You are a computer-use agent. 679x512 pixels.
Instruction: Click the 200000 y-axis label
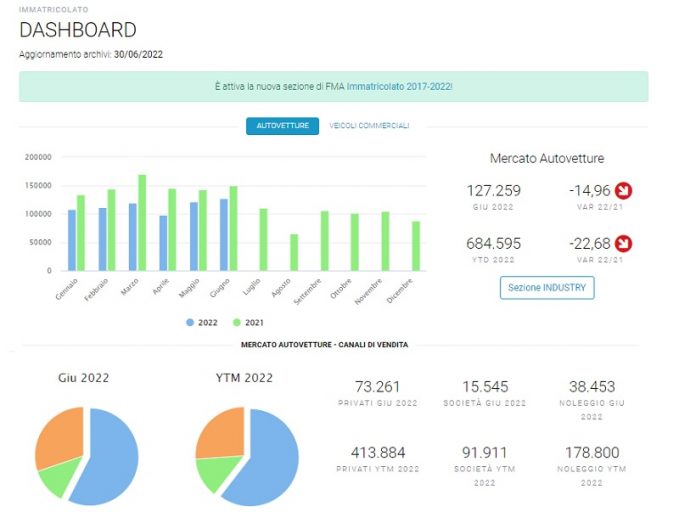click(38, 157)
